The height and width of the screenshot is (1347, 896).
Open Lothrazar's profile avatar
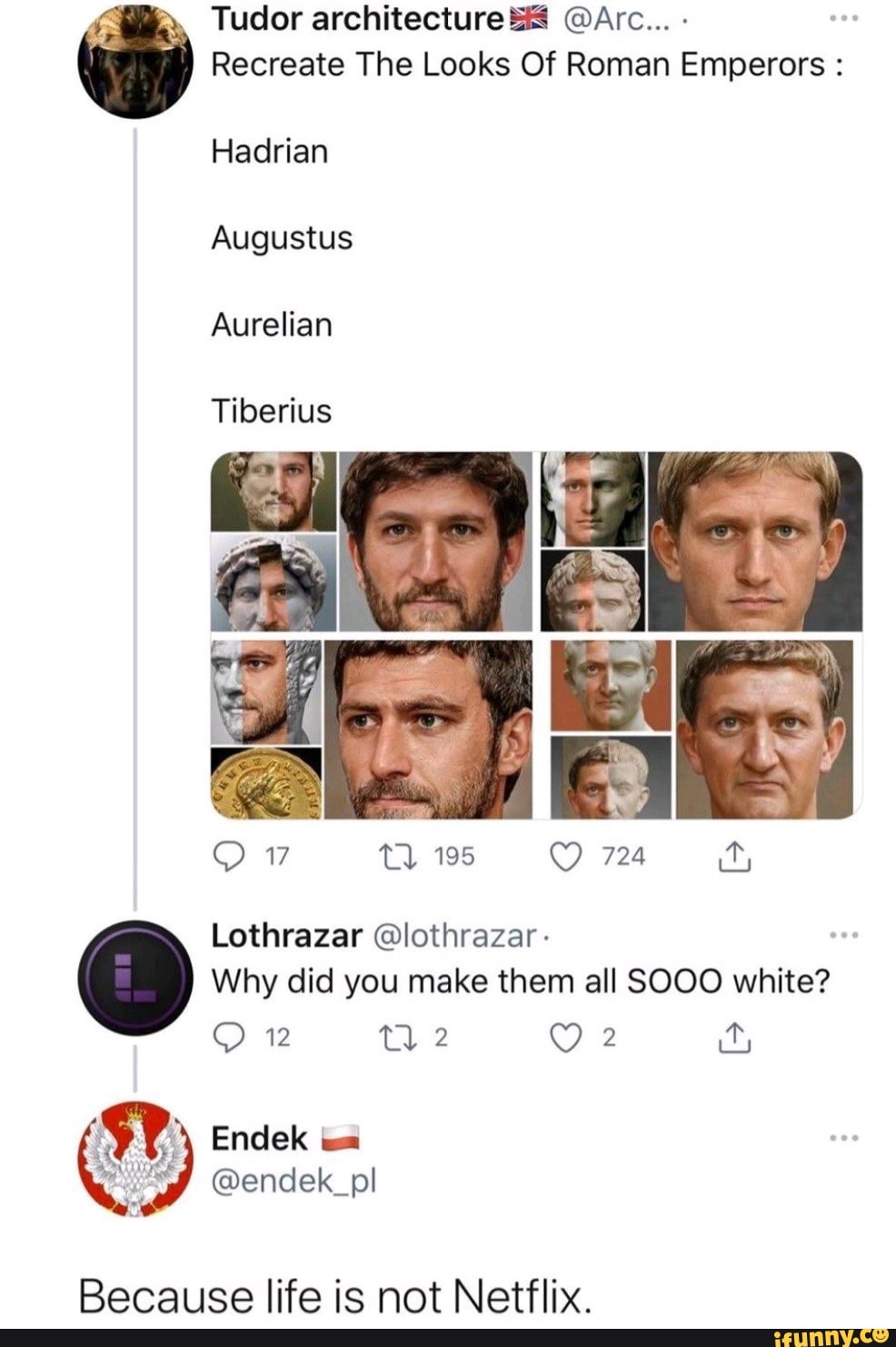click(x=135, y=975)
